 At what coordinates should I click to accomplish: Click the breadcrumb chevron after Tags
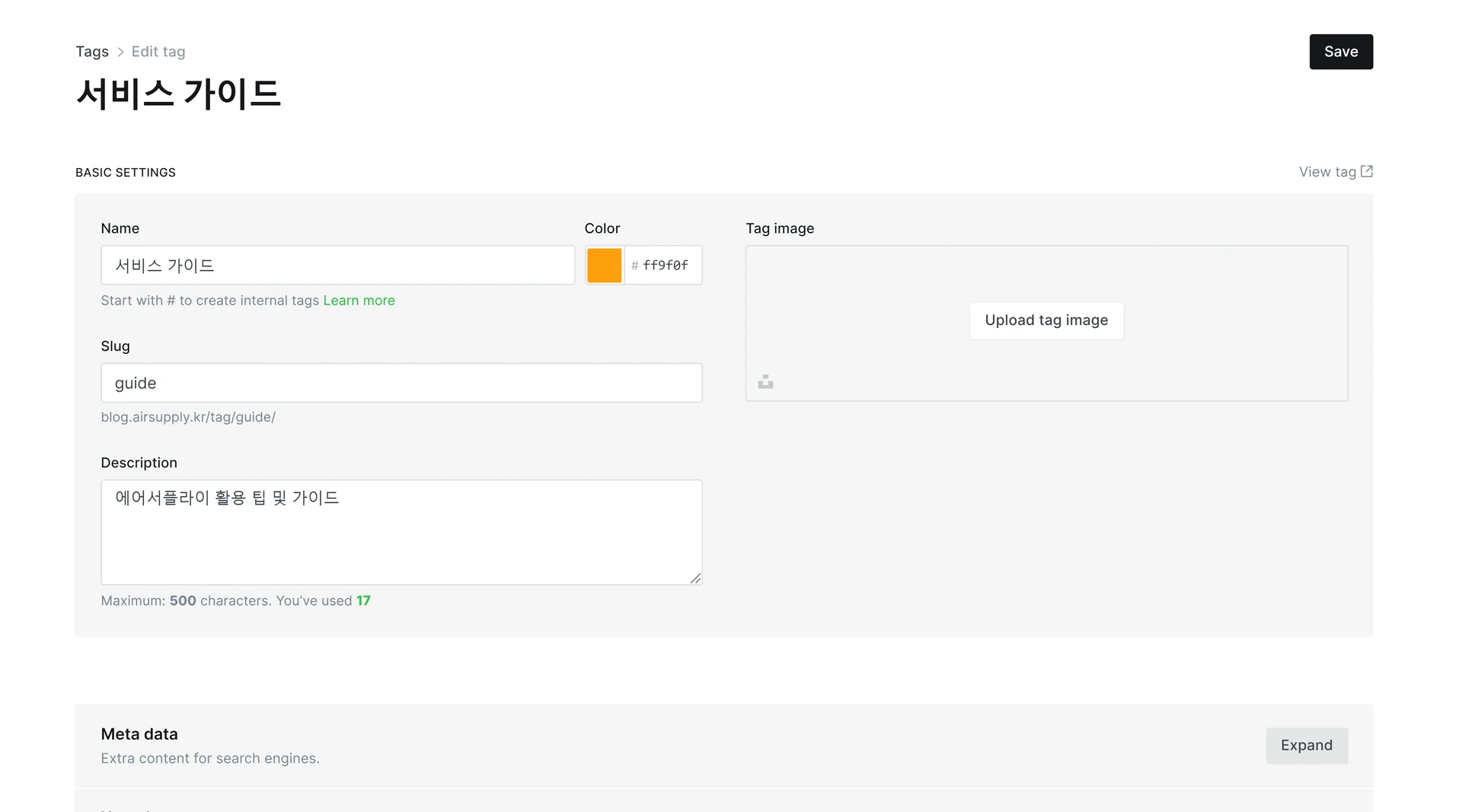click(x=120, y=51)
